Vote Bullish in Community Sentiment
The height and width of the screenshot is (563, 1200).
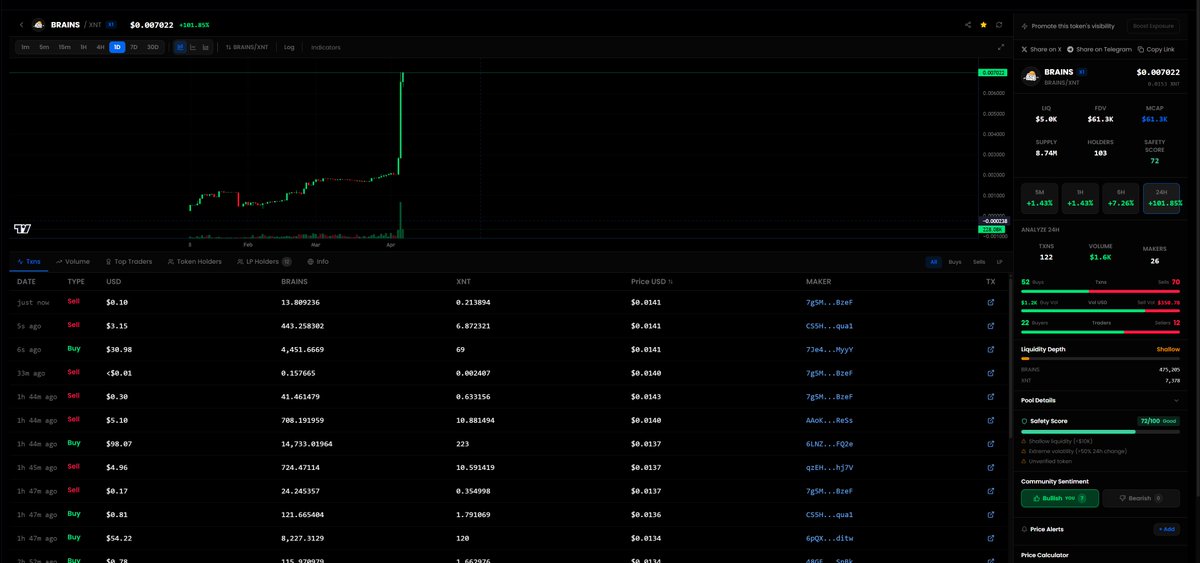click(1060, 497)
